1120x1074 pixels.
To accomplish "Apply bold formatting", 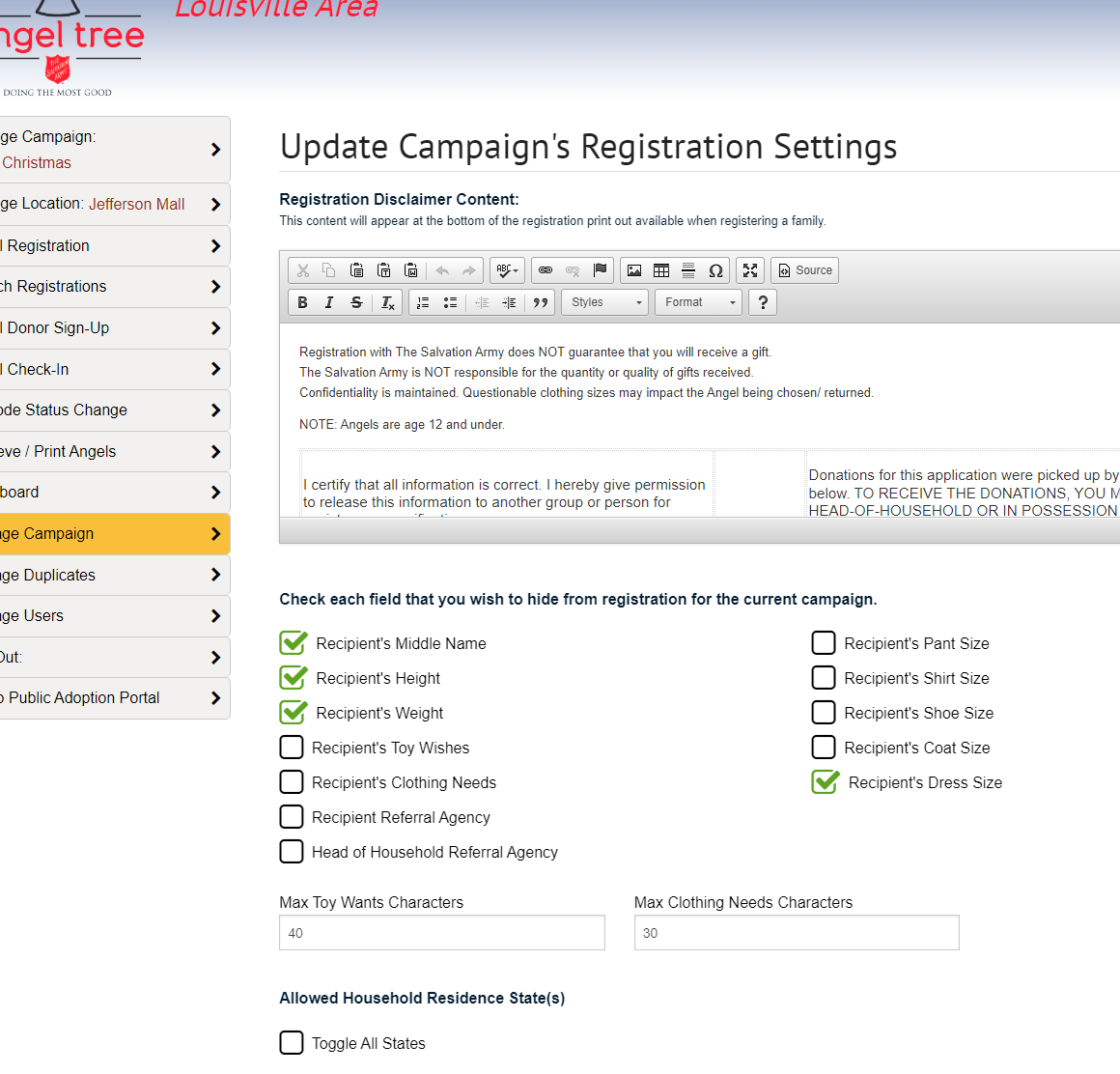I will point(302,302).
